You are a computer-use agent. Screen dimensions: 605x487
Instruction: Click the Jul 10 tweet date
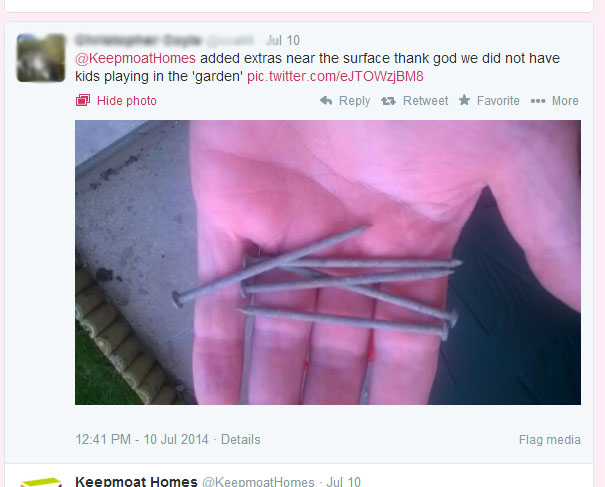(x=283, y=40)
